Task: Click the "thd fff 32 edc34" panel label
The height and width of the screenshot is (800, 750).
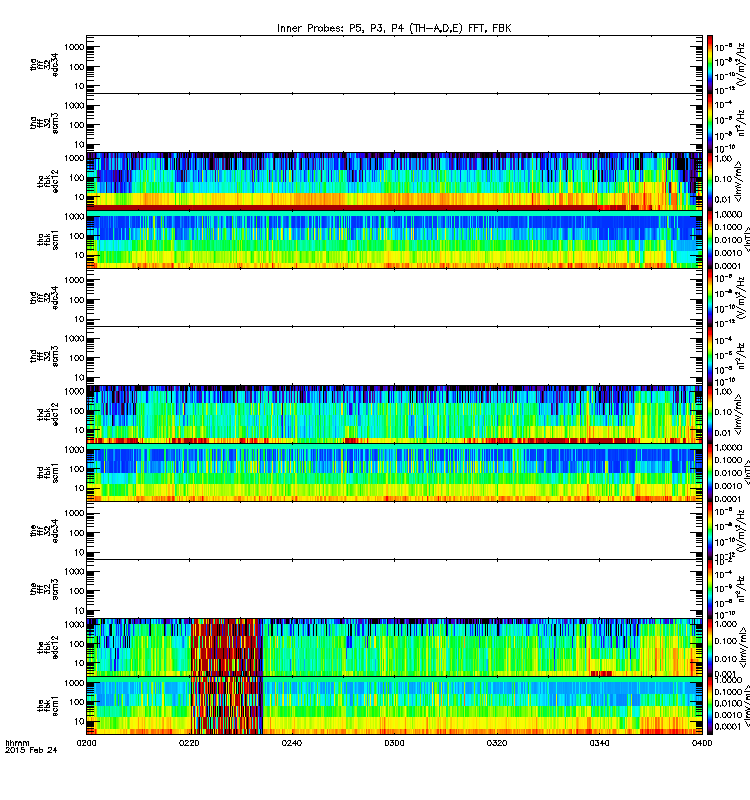Action: [x=44, y=297]
